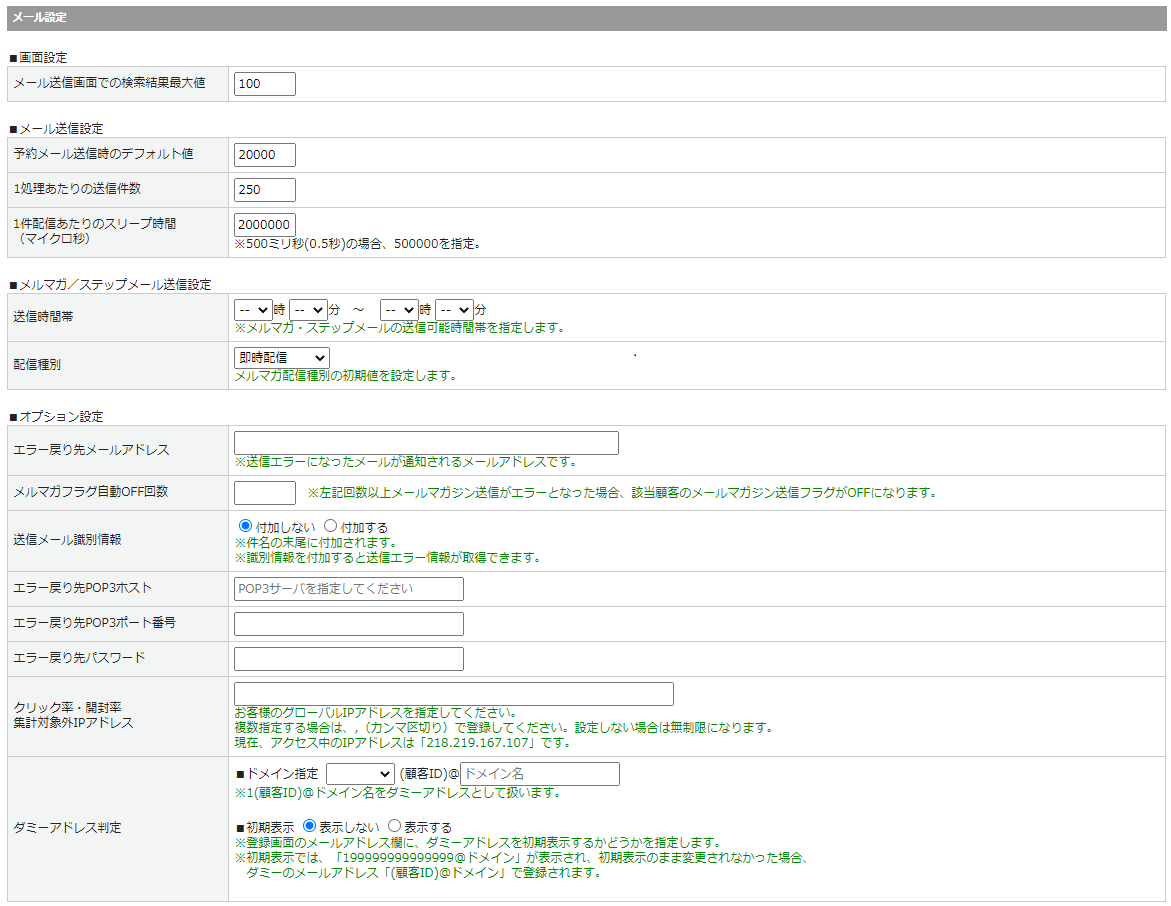The image size is (1171, 906).
Task: Expand the 配信種別 即時配信 dropdown
Action: click(x=281, y=357)
